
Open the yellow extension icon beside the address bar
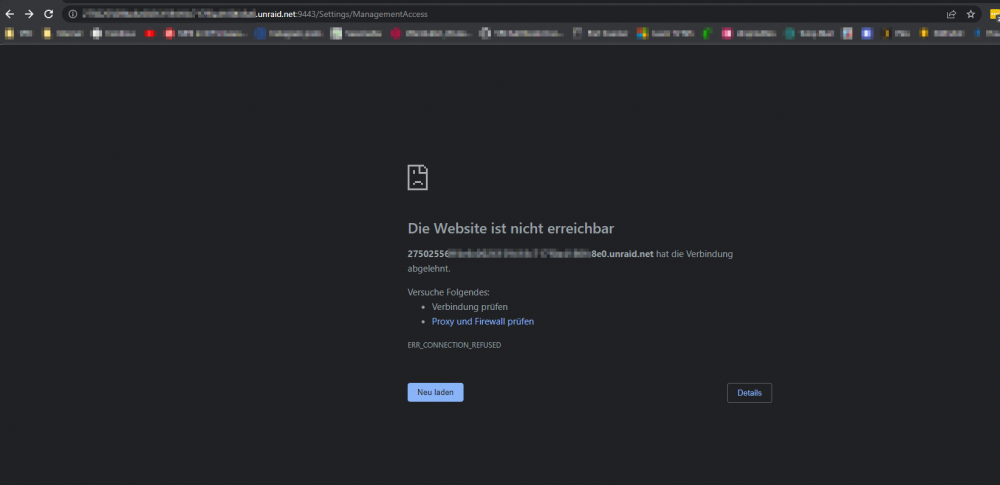[994, 15]
